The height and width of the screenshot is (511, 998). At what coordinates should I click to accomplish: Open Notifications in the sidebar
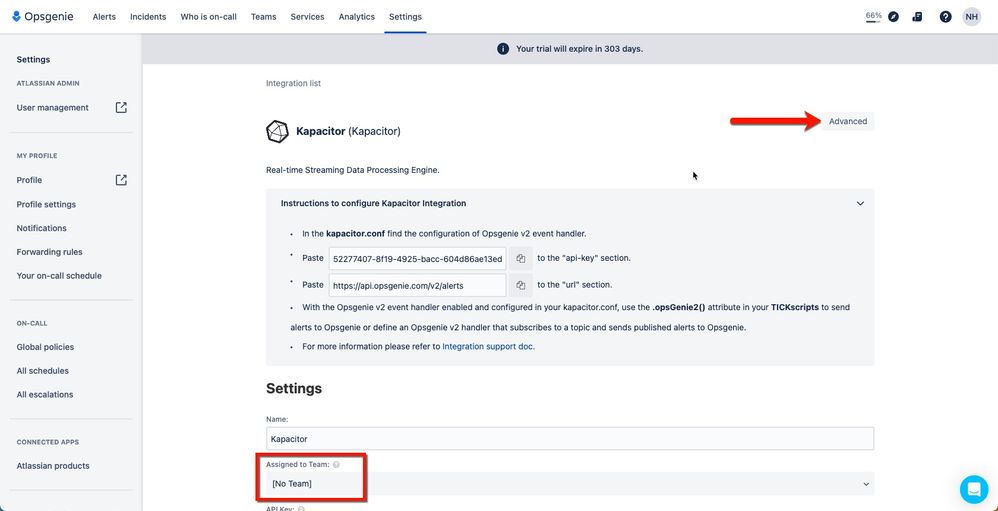tap(41, 228)
